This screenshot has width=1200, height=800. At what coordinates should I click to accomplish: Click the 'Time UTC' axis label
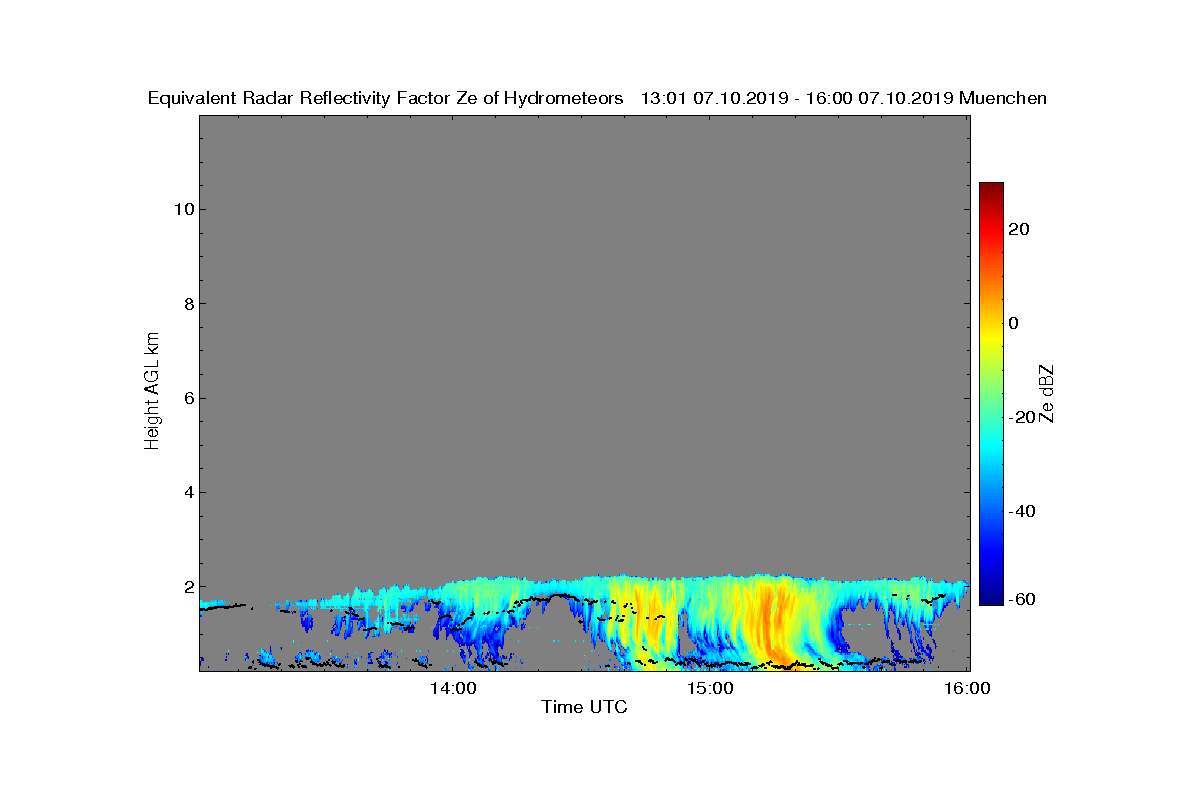pyautogui.click(x=584, y=707)
